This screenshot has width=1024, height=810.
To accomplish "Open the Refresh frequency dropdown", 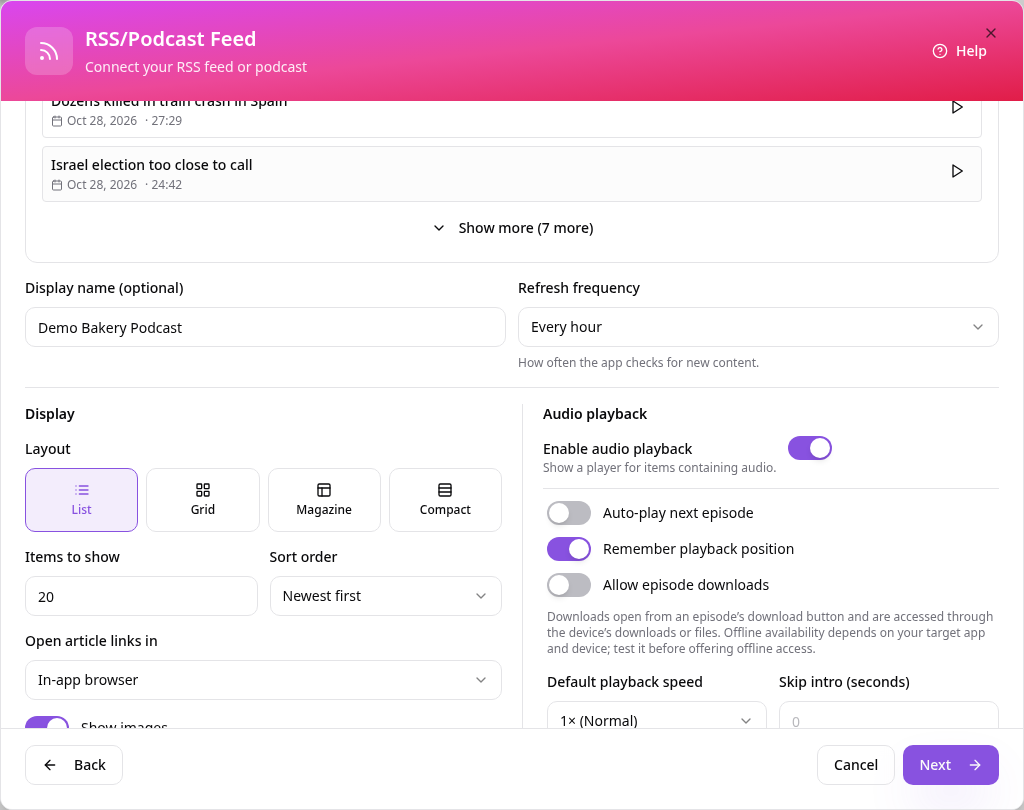I will (758, 327).
